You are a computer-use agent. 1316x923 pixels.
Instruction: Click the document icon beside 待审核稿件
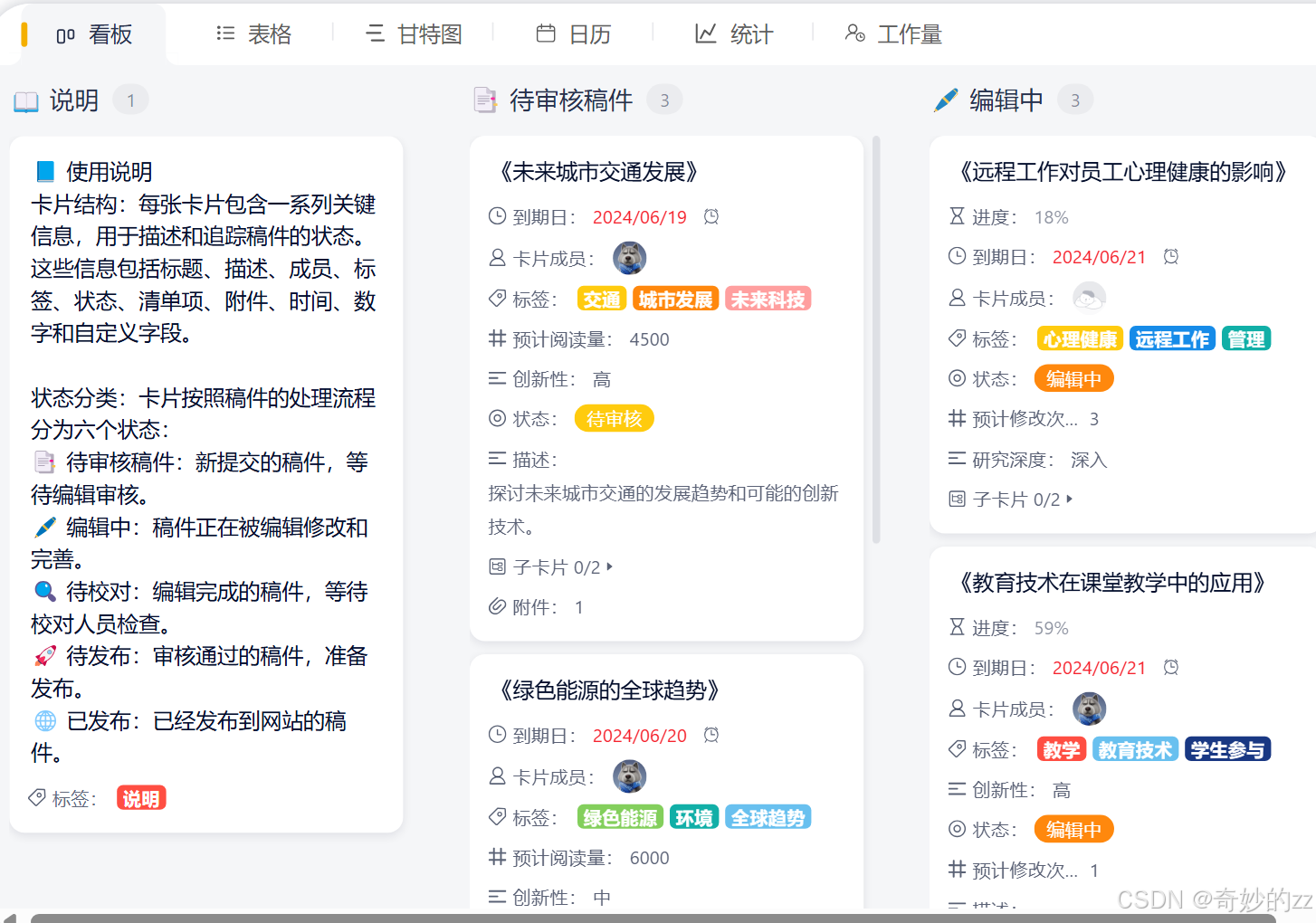point(486,100)
